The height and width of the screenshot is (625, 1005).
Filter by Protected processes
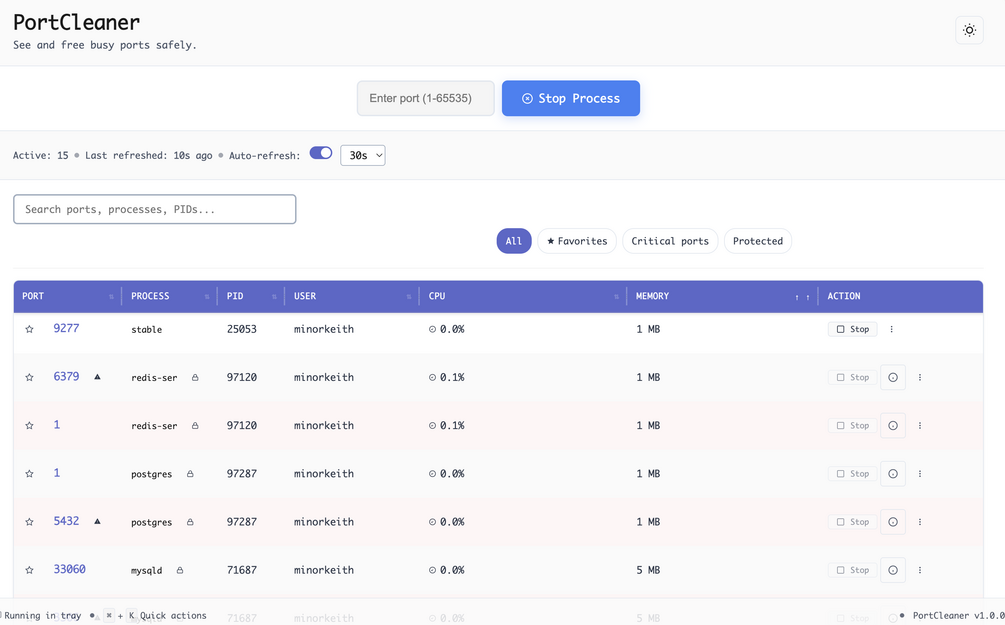tap(758, 241)
